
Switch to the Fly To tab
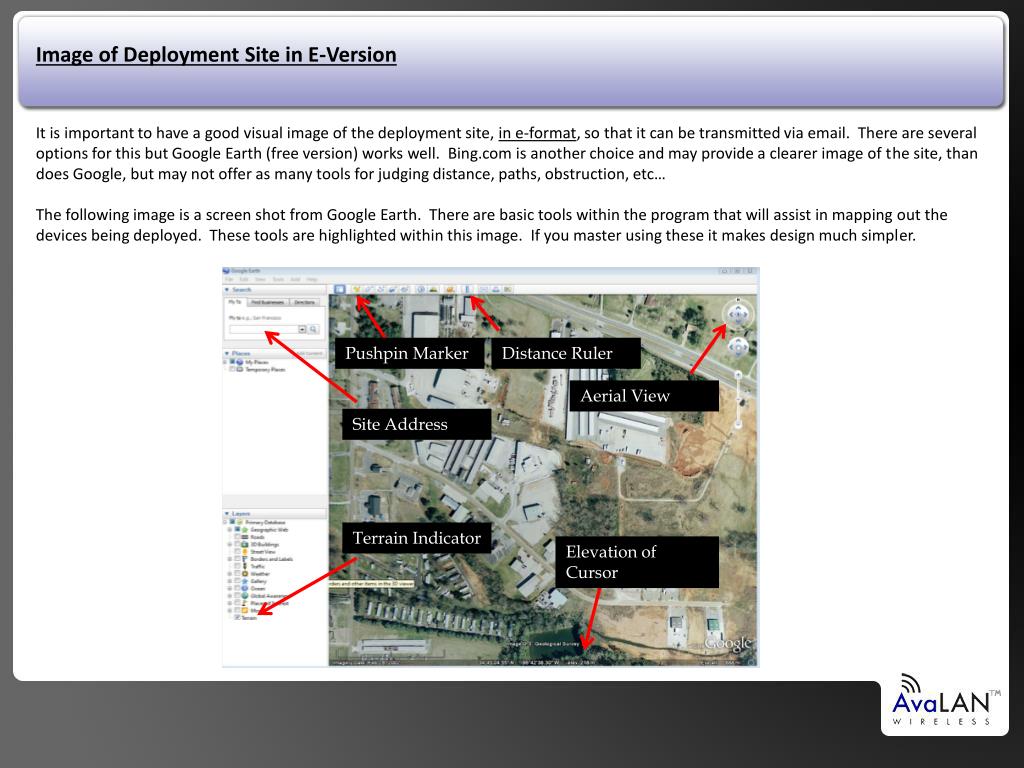234,302
